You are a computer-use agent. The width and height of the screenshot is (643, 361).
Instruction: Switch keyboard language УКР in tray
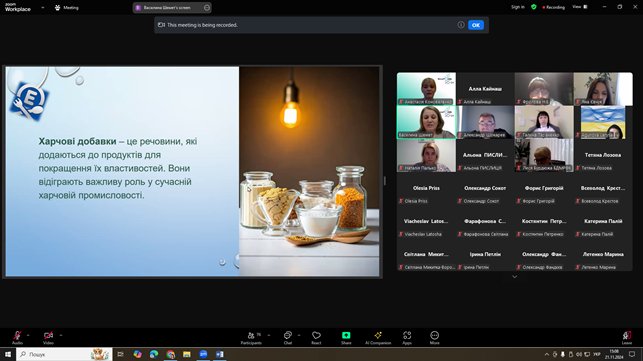(597, 354)
